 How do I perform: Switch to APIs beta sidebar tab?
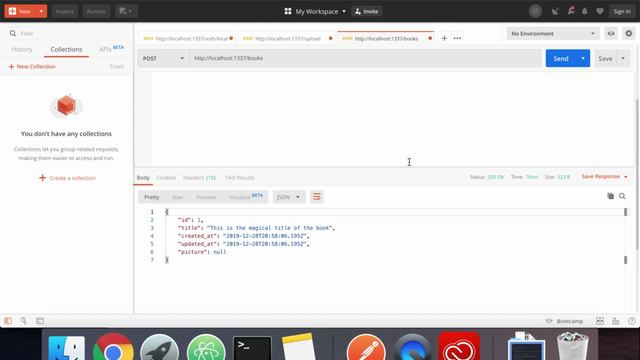111,49
